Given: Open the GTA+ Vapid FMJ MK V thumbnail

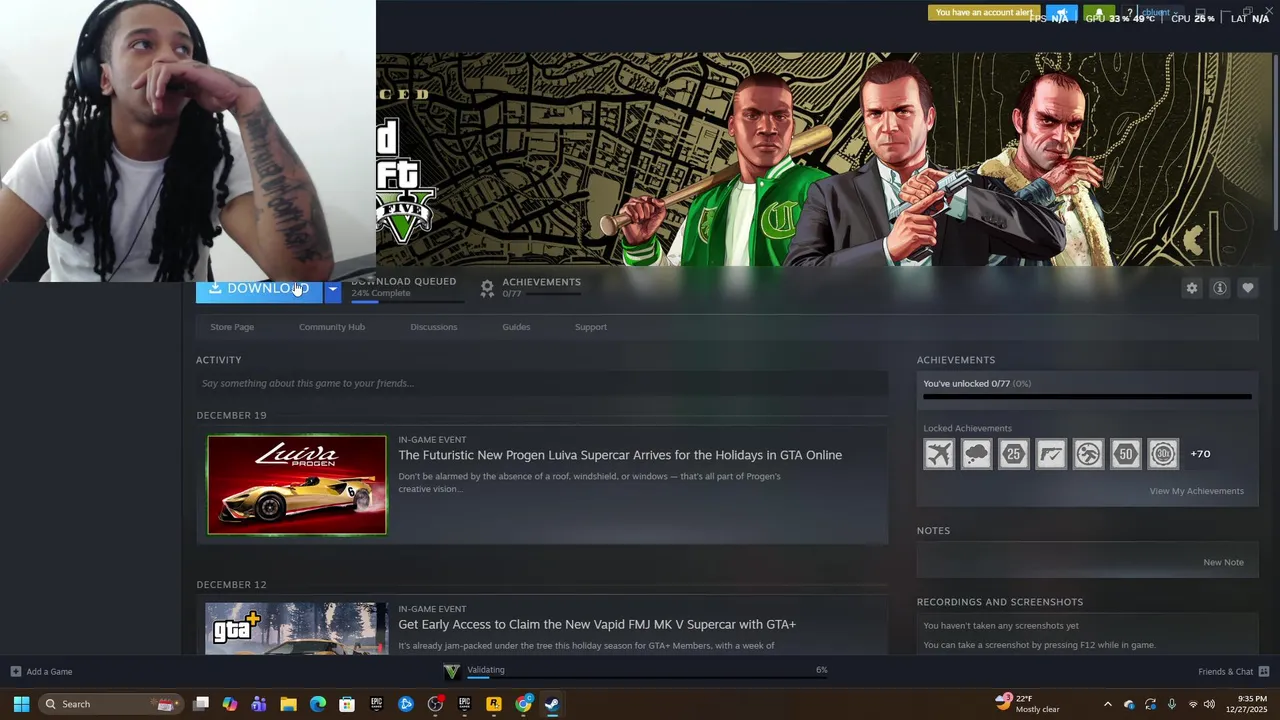Looking at the screenshot, I should coord(297,628).
